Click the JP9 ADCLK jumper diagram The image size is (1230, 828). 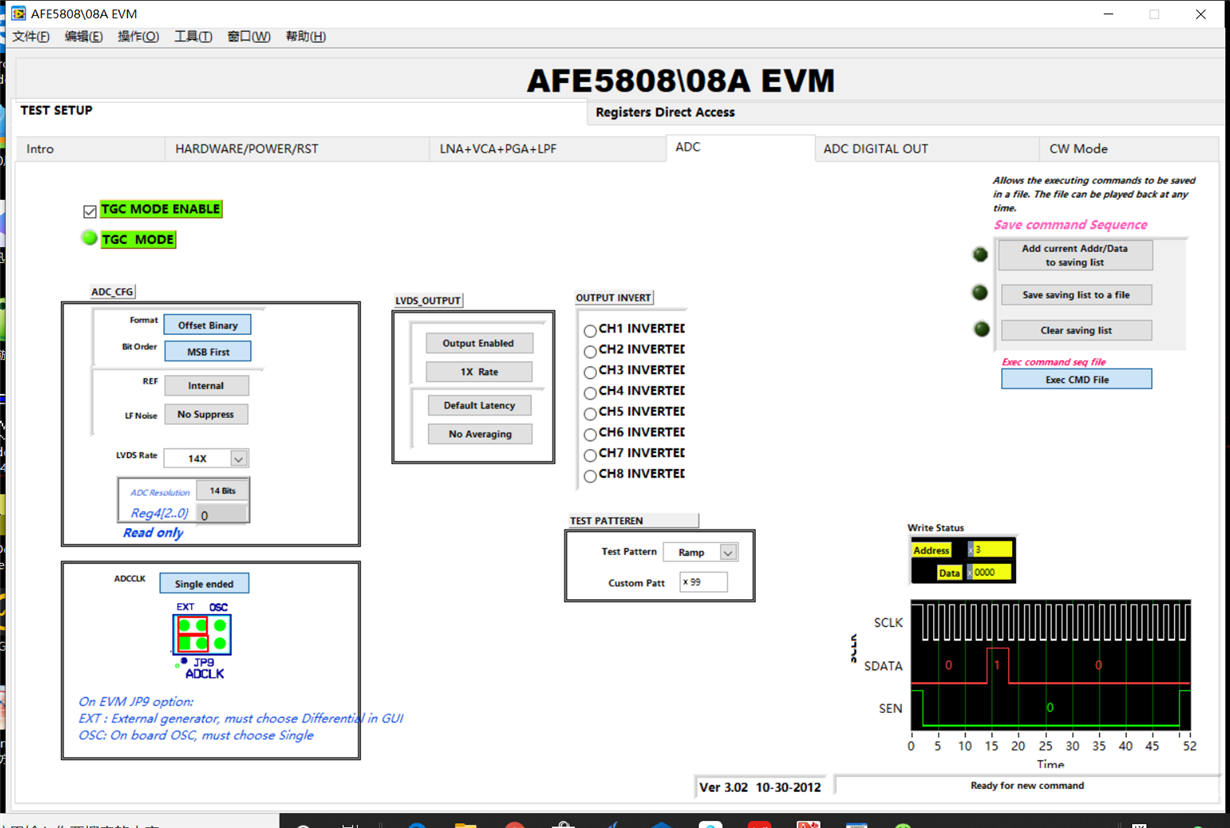203,640
